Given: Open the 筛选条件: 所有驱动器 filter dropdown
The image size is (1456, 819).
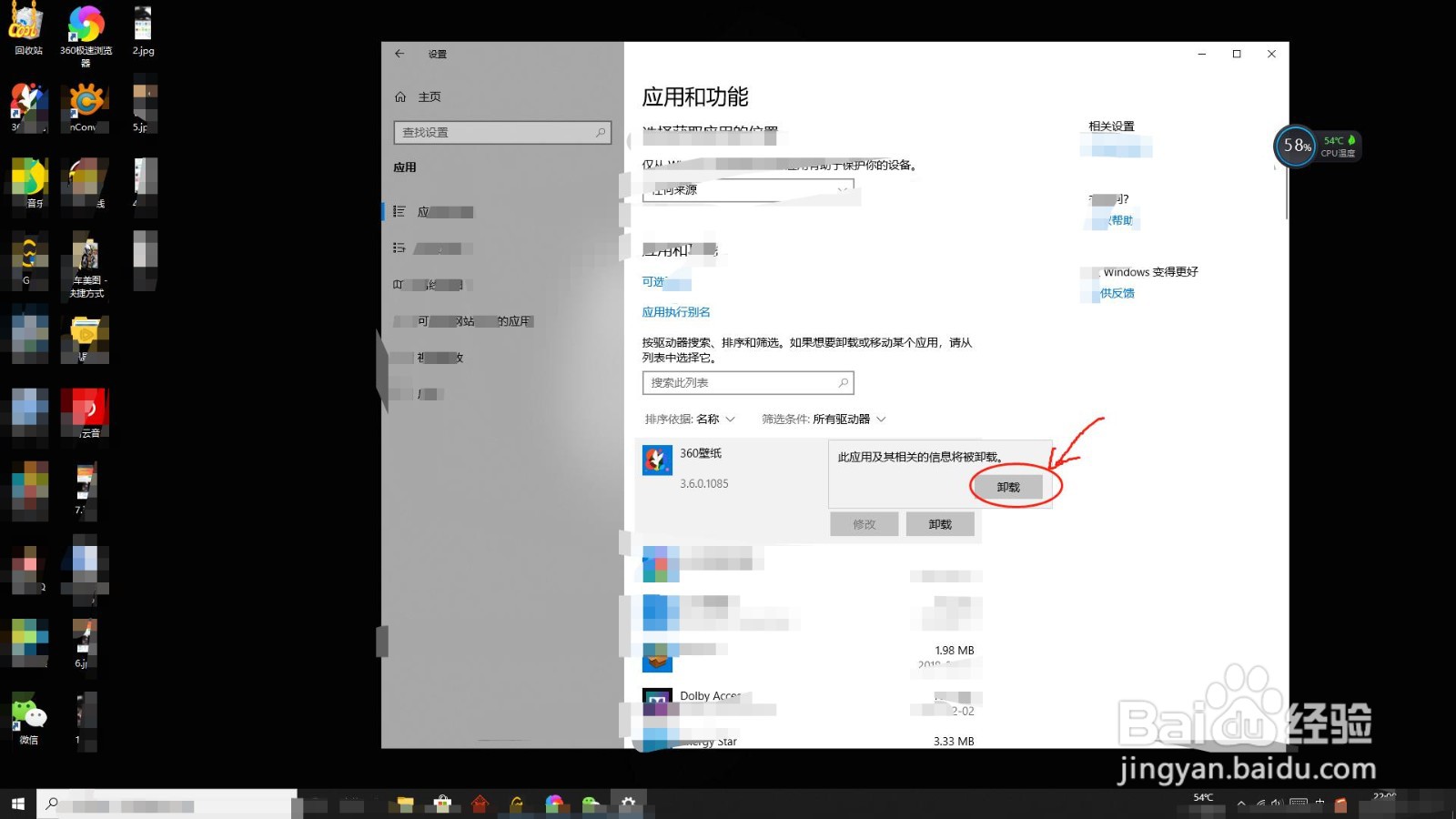Looking at the screenshot, I should coord(824,420).
